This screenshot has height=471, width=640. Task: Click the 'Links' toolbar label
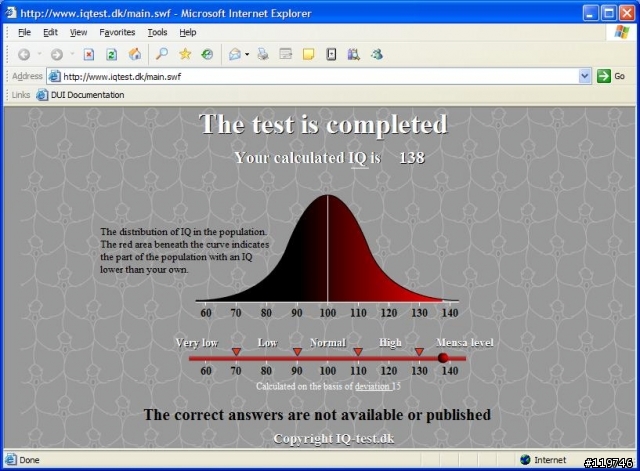tap(21, 95)
